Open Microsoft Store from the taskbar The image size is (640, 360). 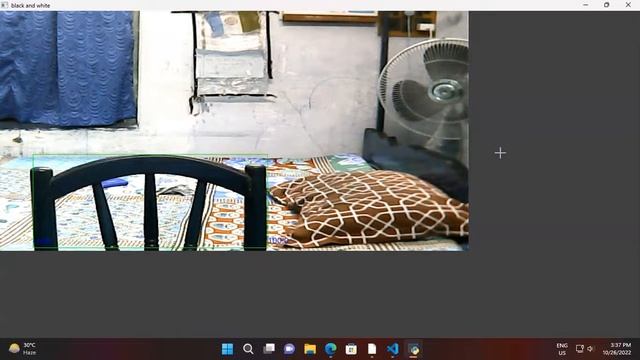[351, 349]
